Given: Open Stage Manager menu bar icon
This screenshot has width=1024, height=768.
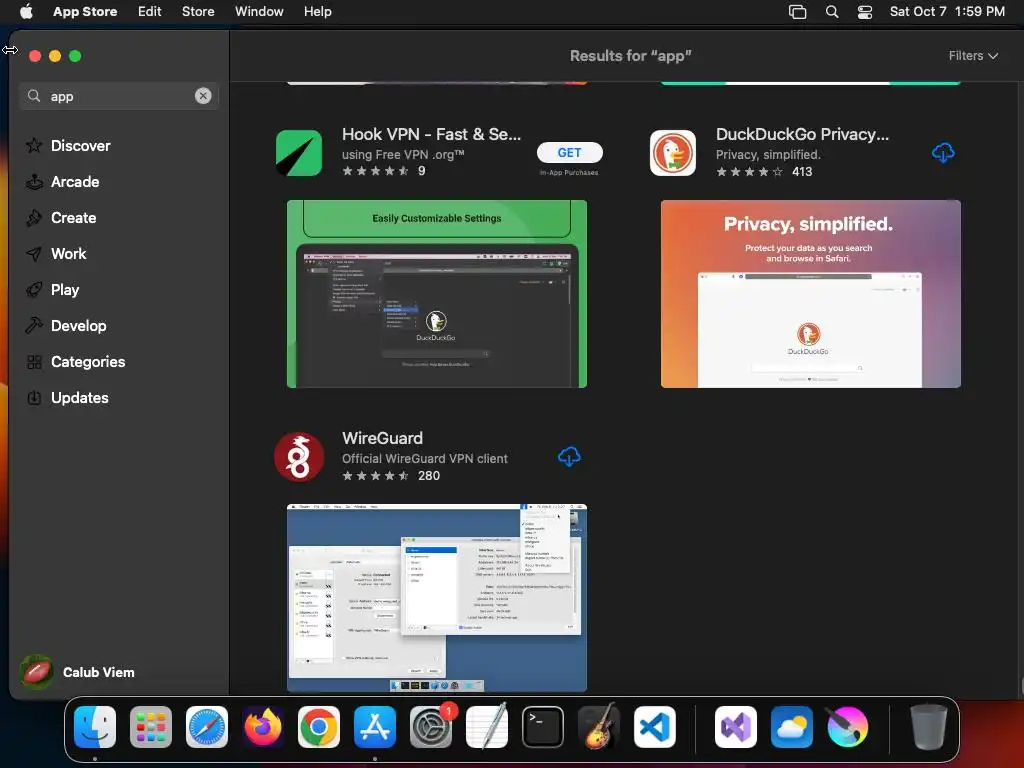Looking at the screenshot, I should coord(797,12).
